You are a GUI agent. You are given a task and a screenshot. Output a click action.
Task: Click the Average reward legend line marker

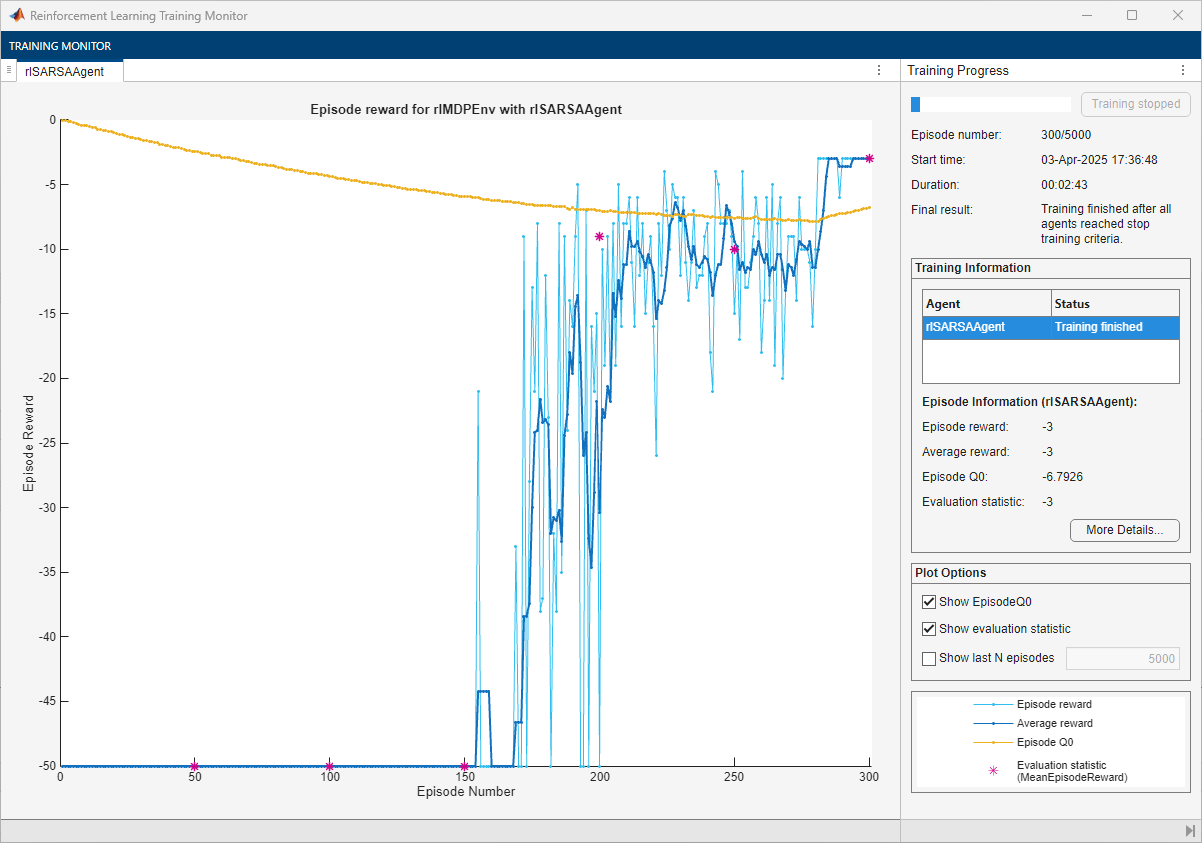tap(993, 723)
